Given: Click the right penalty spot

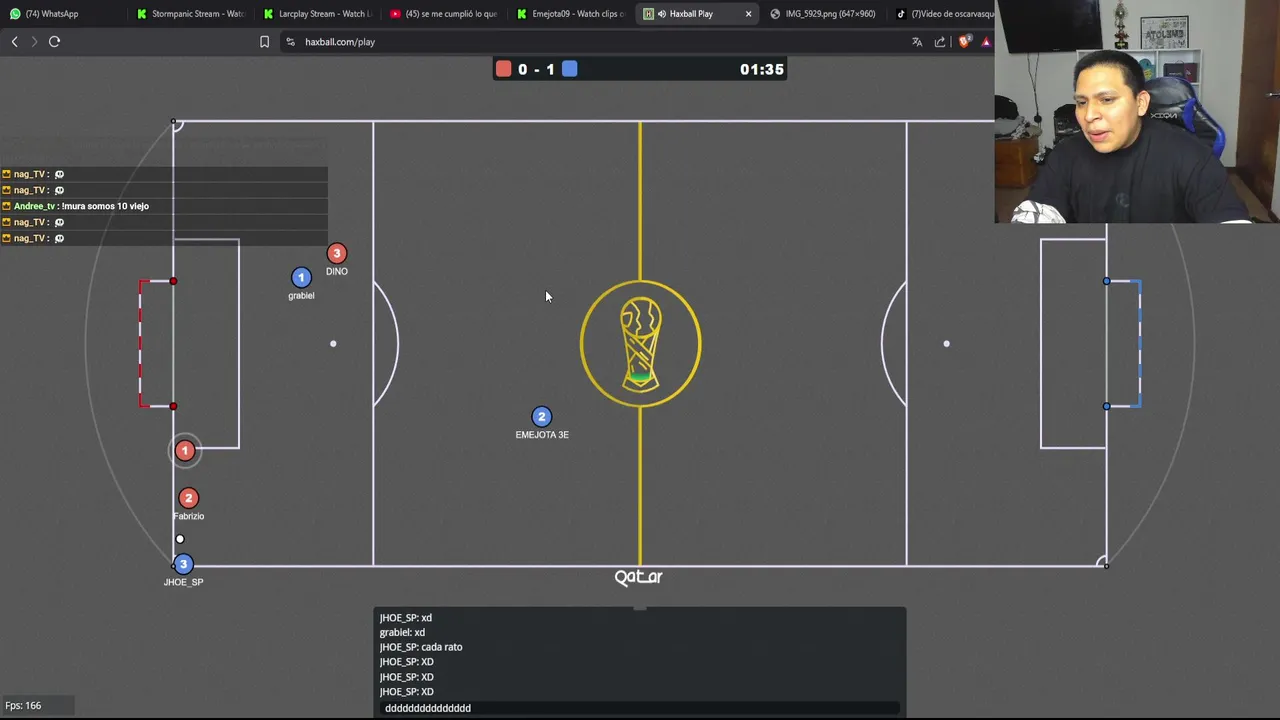Looking at the screenshot, I should 946,344.
